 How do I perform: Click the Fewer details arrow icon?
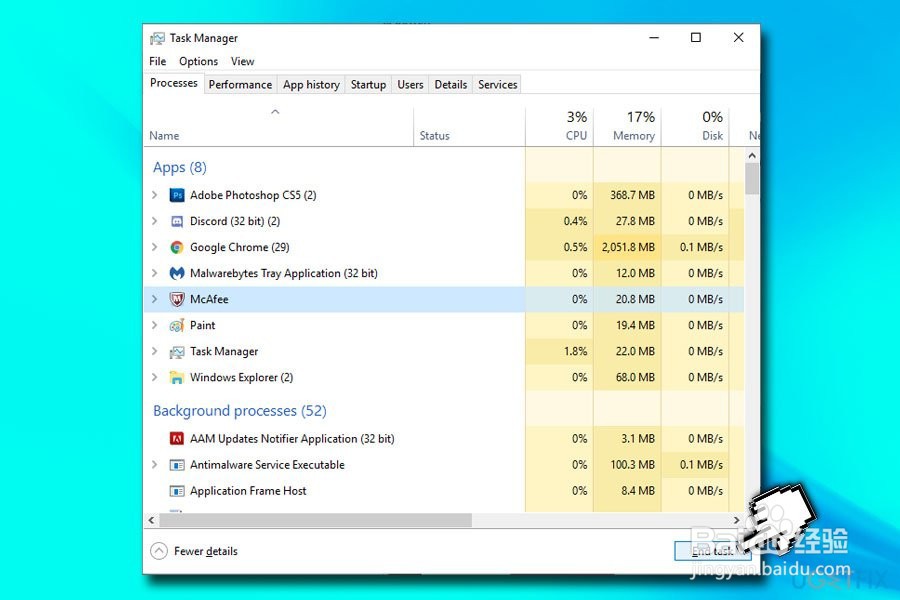click(x=159, y=551)
